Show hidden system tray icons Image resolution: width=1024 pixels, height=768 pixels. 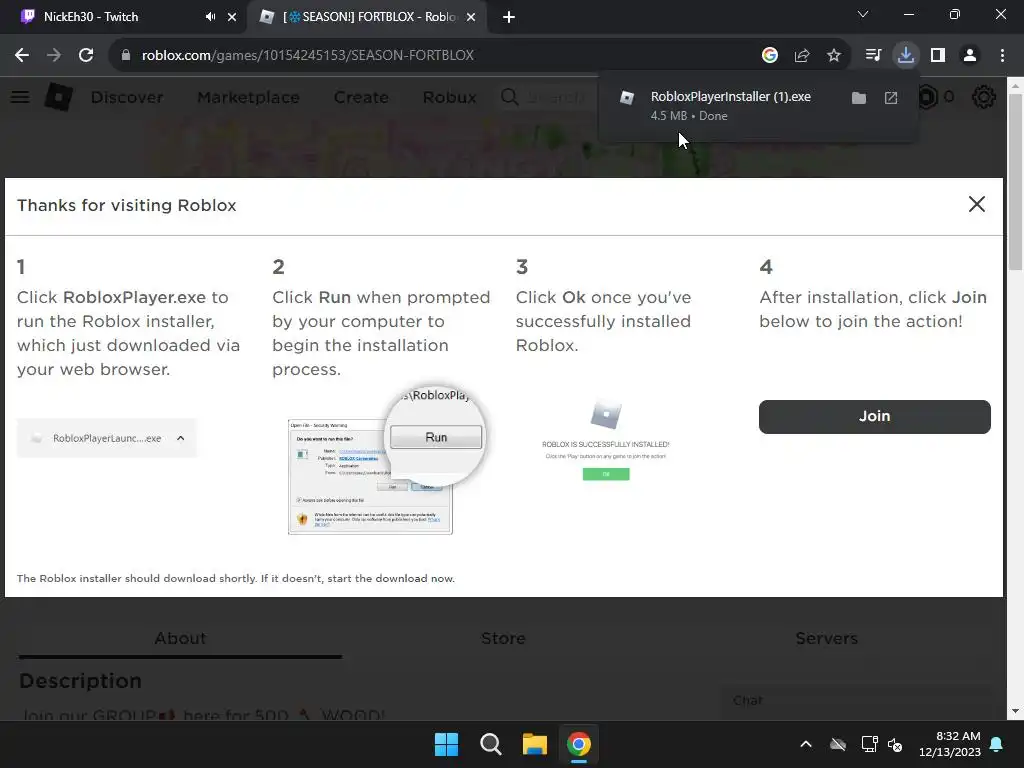(806, 744)
